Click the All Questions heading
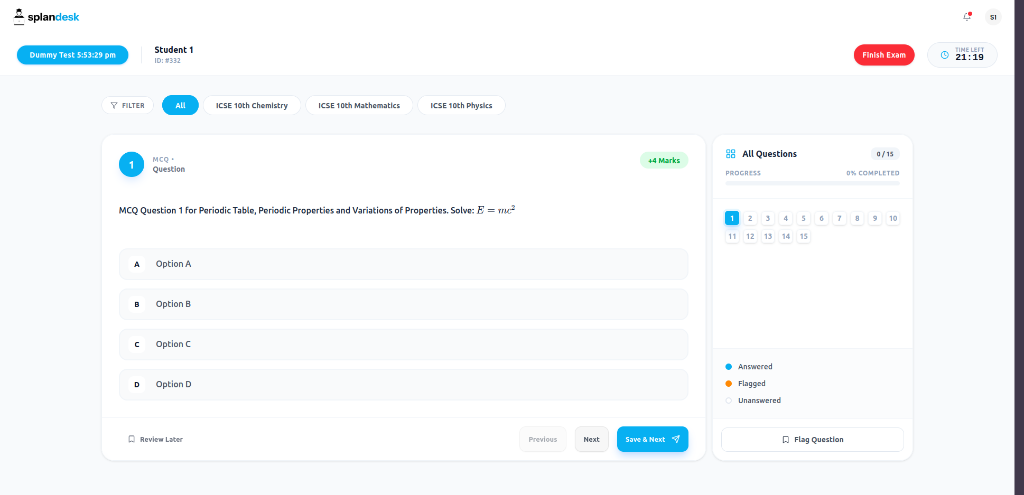Image resolution: width=1024 pixels, height=495 pixels. coord(769,154)
